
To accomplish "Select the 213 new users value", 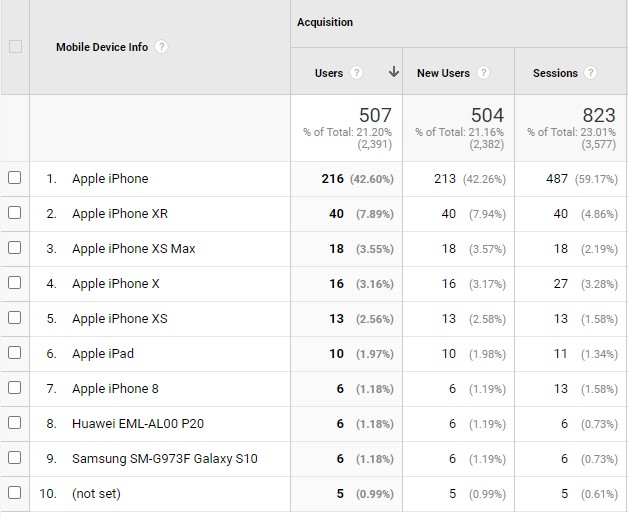I will coord(445,179).
